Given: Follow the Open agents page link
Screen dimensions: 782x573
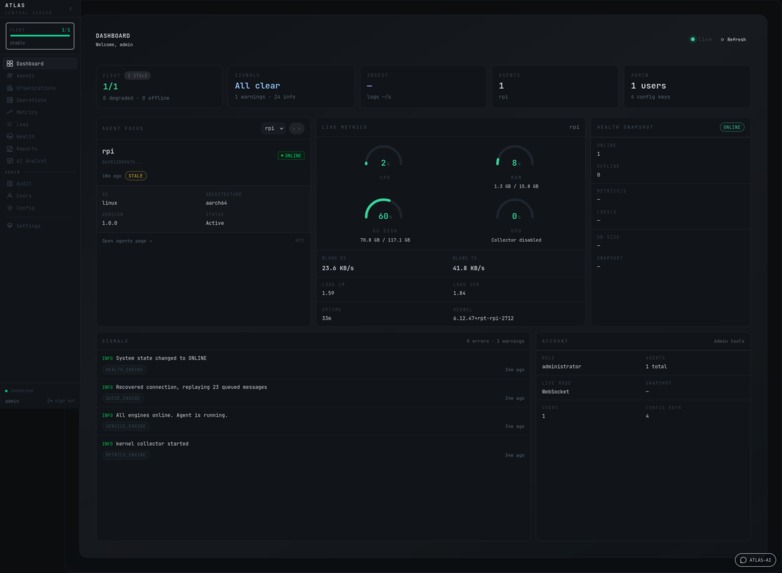Looking at the screenshot, I should pyautogui.click(x=127, y=241).
